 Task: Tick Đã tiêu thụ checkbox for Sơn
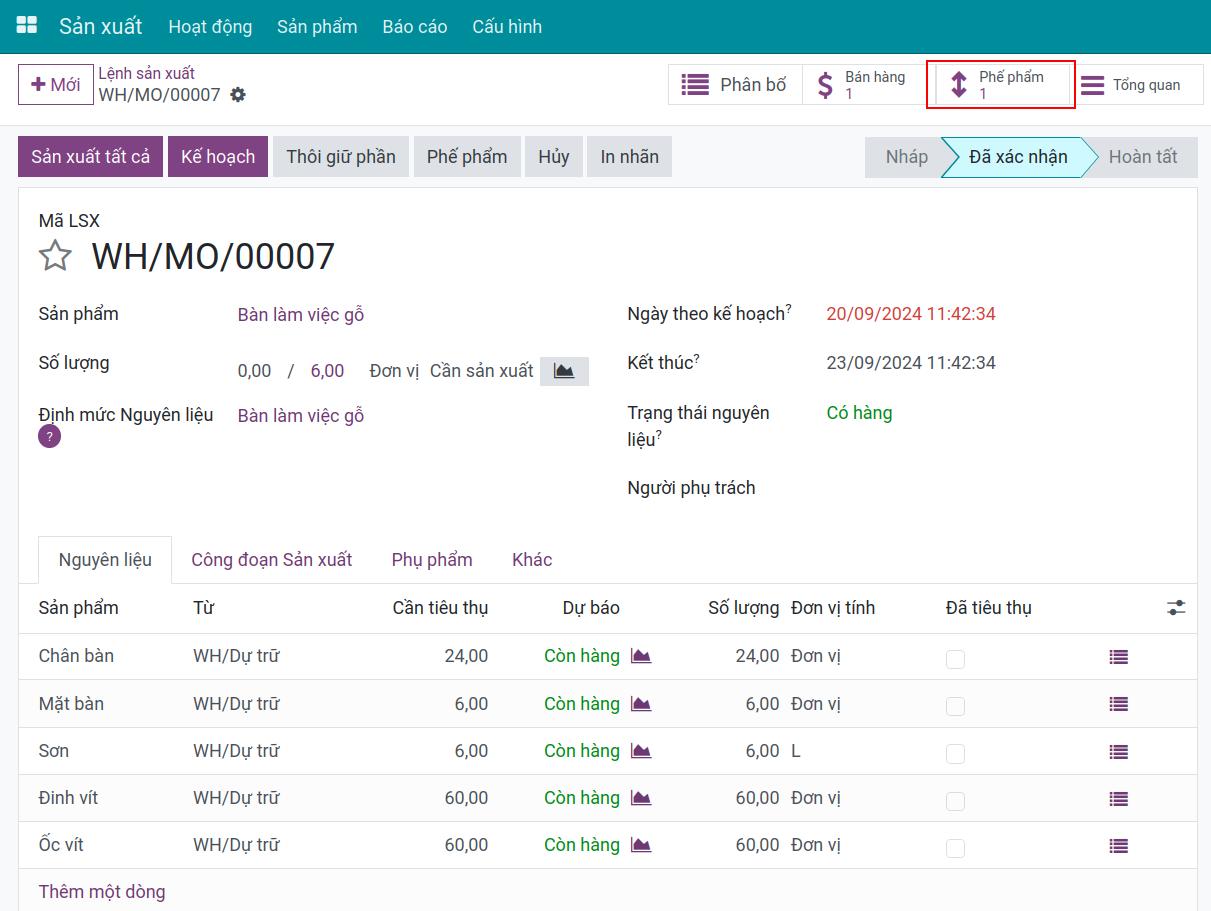(x=955, y=753)
